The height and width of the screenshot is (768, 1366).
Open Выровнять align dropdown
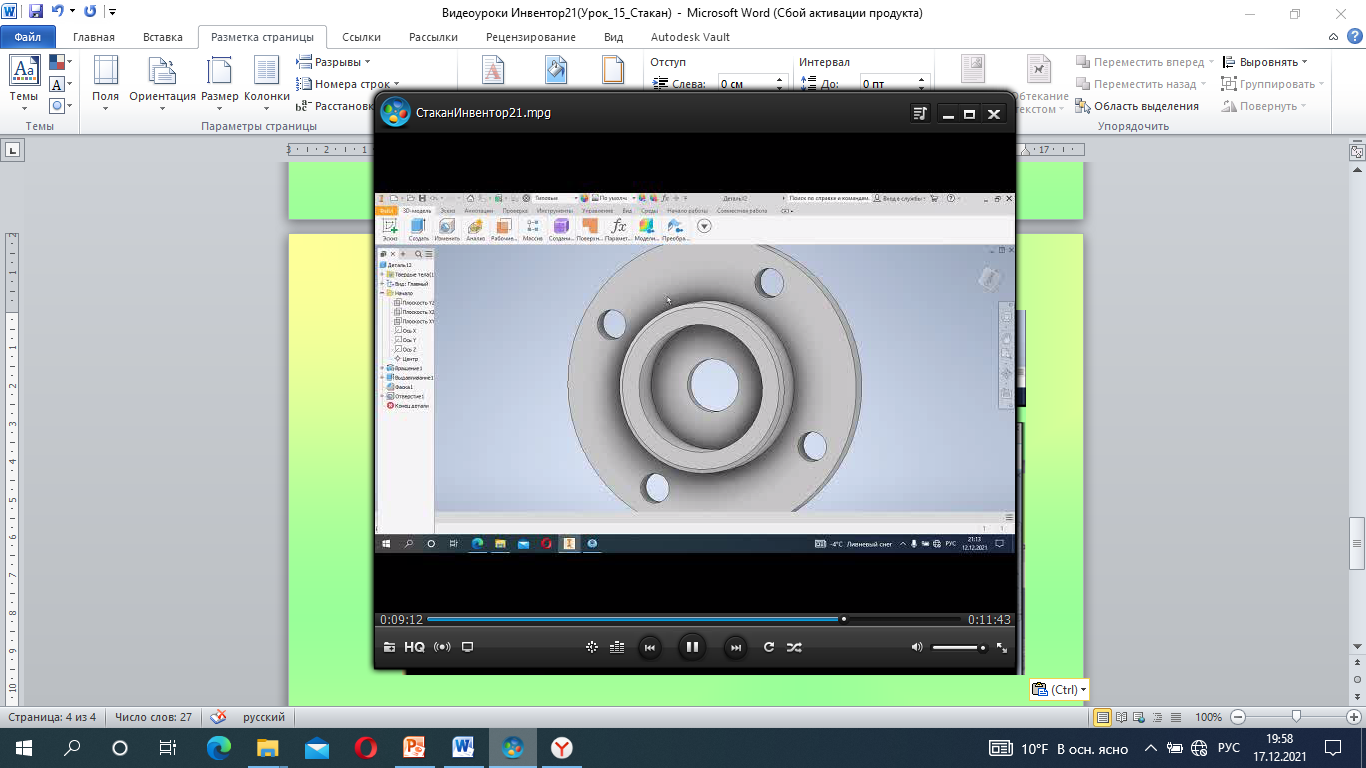[x=1266, y=62]
